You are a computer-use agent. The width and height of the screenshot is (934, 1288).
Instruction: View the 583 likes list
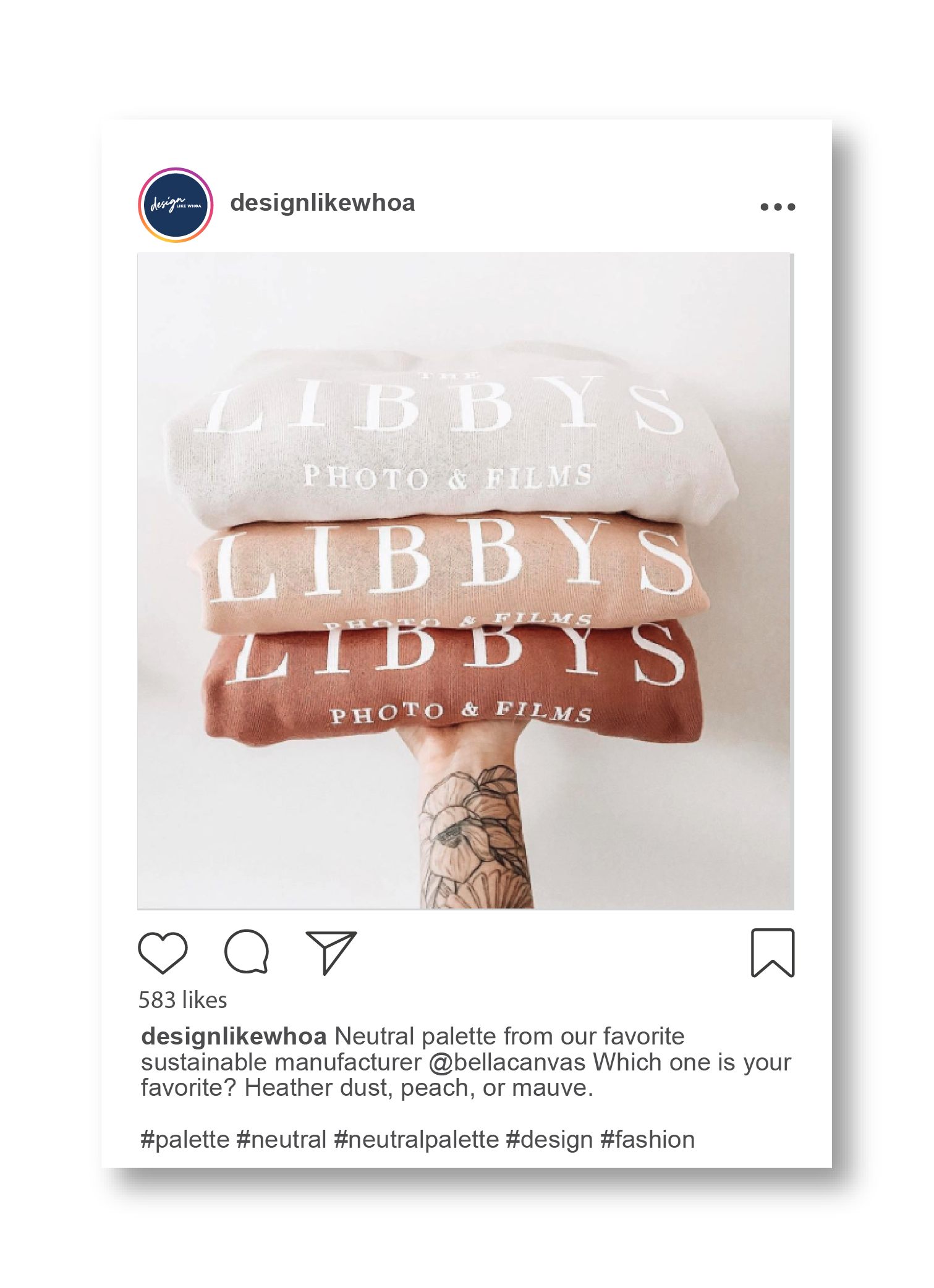point(182,1000)
